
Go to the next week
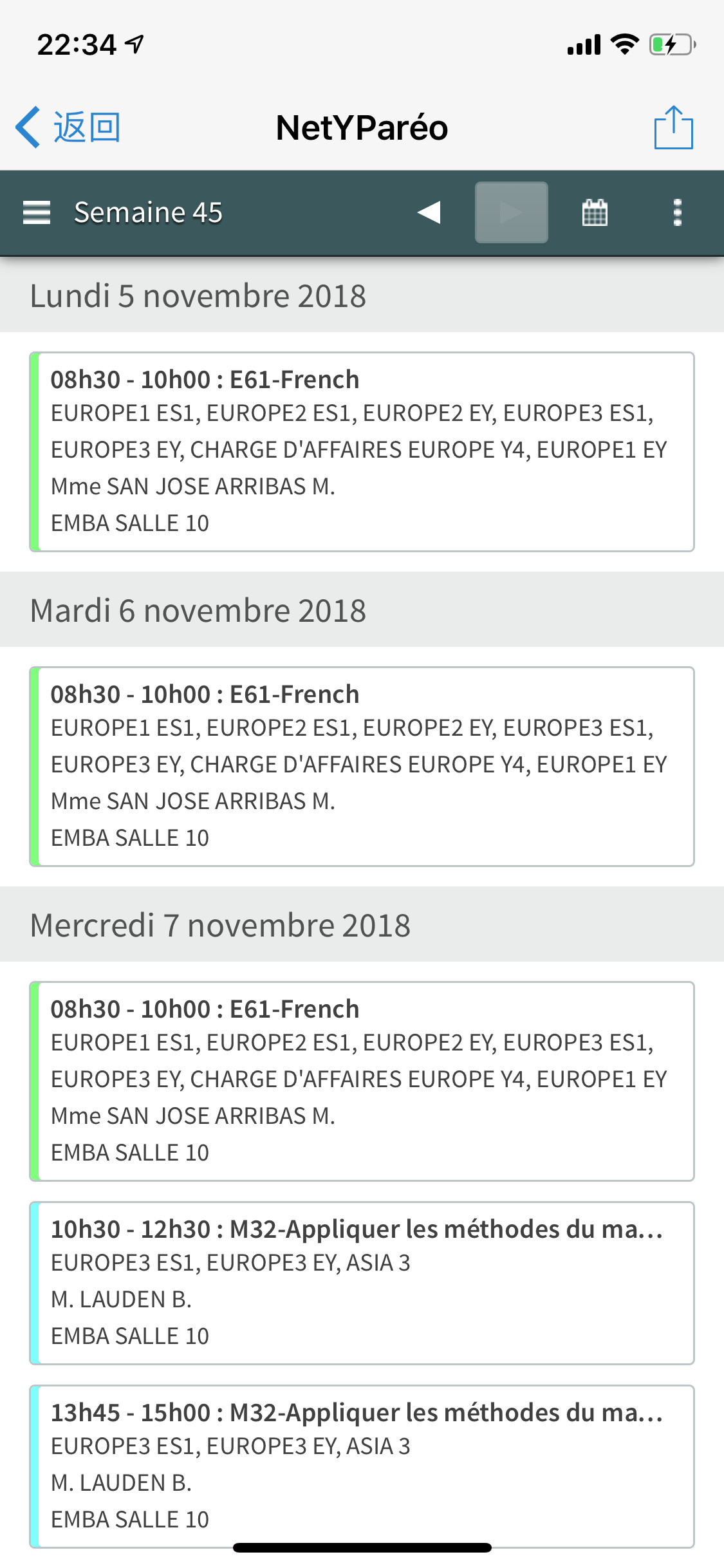(512, 212)
